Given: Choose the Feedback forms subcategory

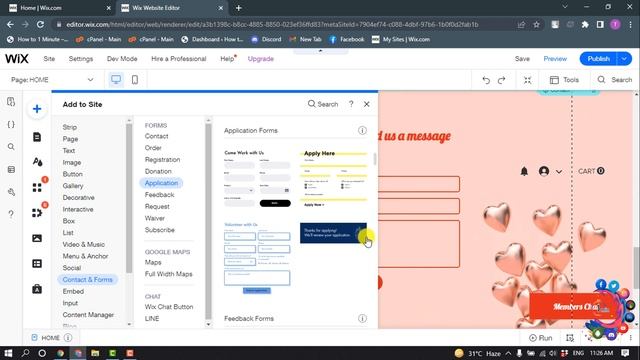Looking at the screenshot, I should click(159, 195).
